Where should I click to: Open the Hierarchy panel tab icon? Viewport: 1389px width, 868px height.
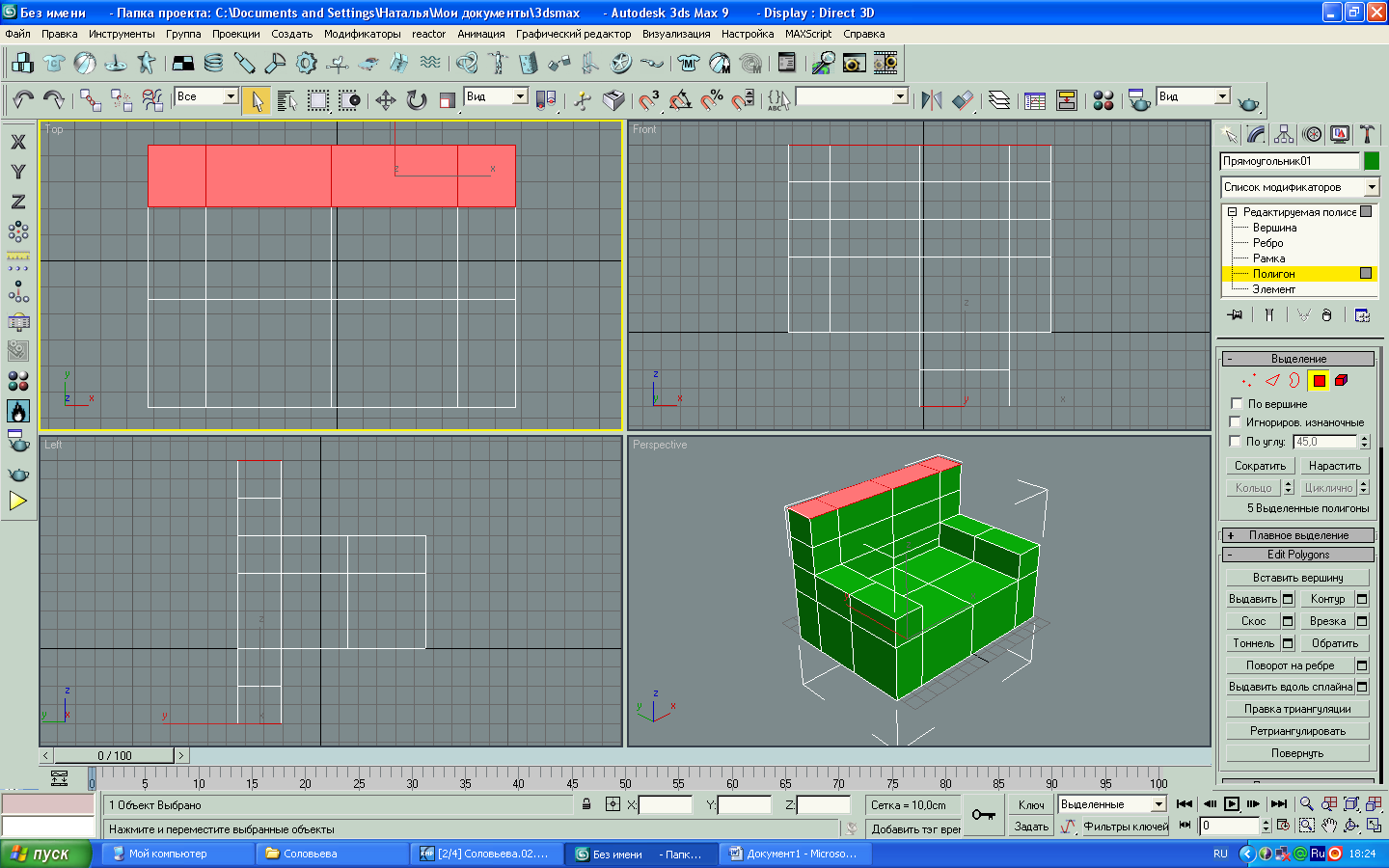pyautogui.click(x=1284, y=134)
